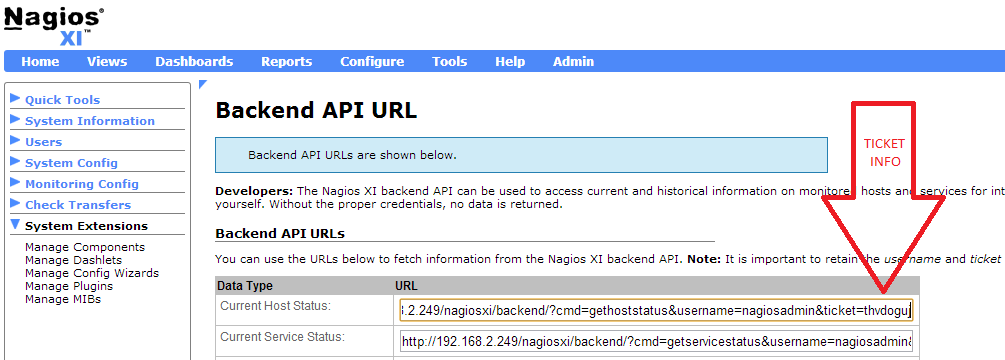This screenshot has height=360, width=1005.
Task: Click the 'Developers:' bold text
Action: pyautogui.click(x=254, y=192)
